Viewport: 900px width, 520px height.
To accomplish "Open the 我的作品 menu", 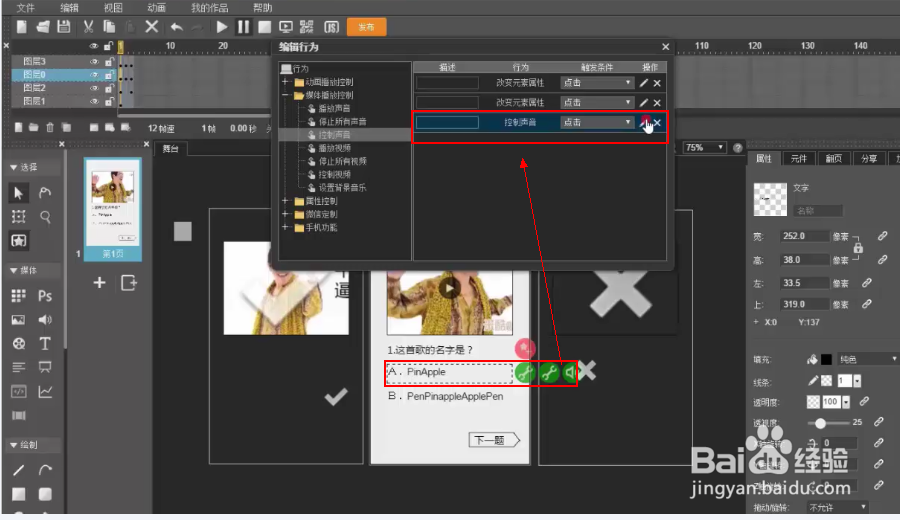I will [x=210, y=7].
